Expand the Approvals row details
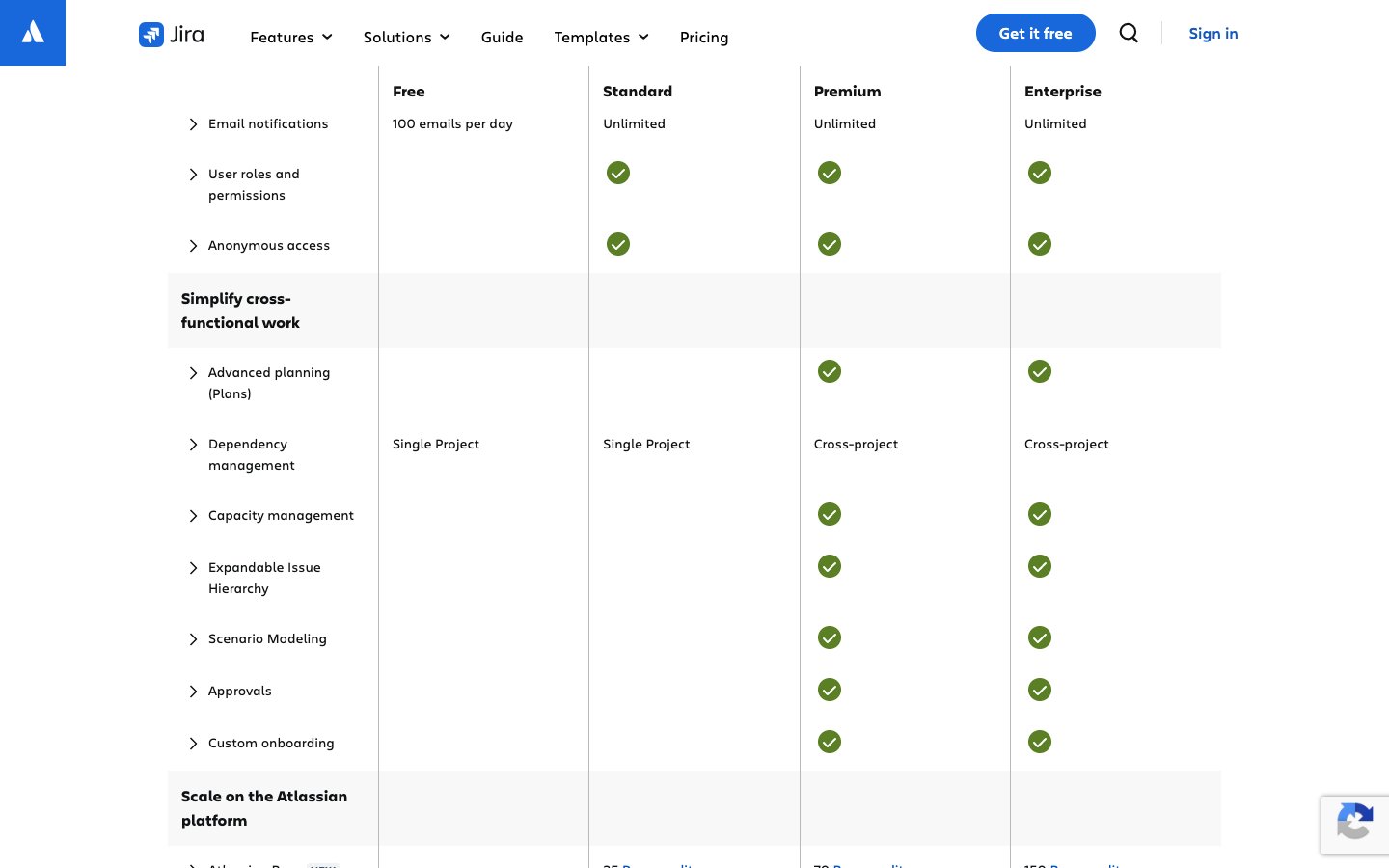The height and width of the screenshot is (868, 1389). tap(194, 692)
